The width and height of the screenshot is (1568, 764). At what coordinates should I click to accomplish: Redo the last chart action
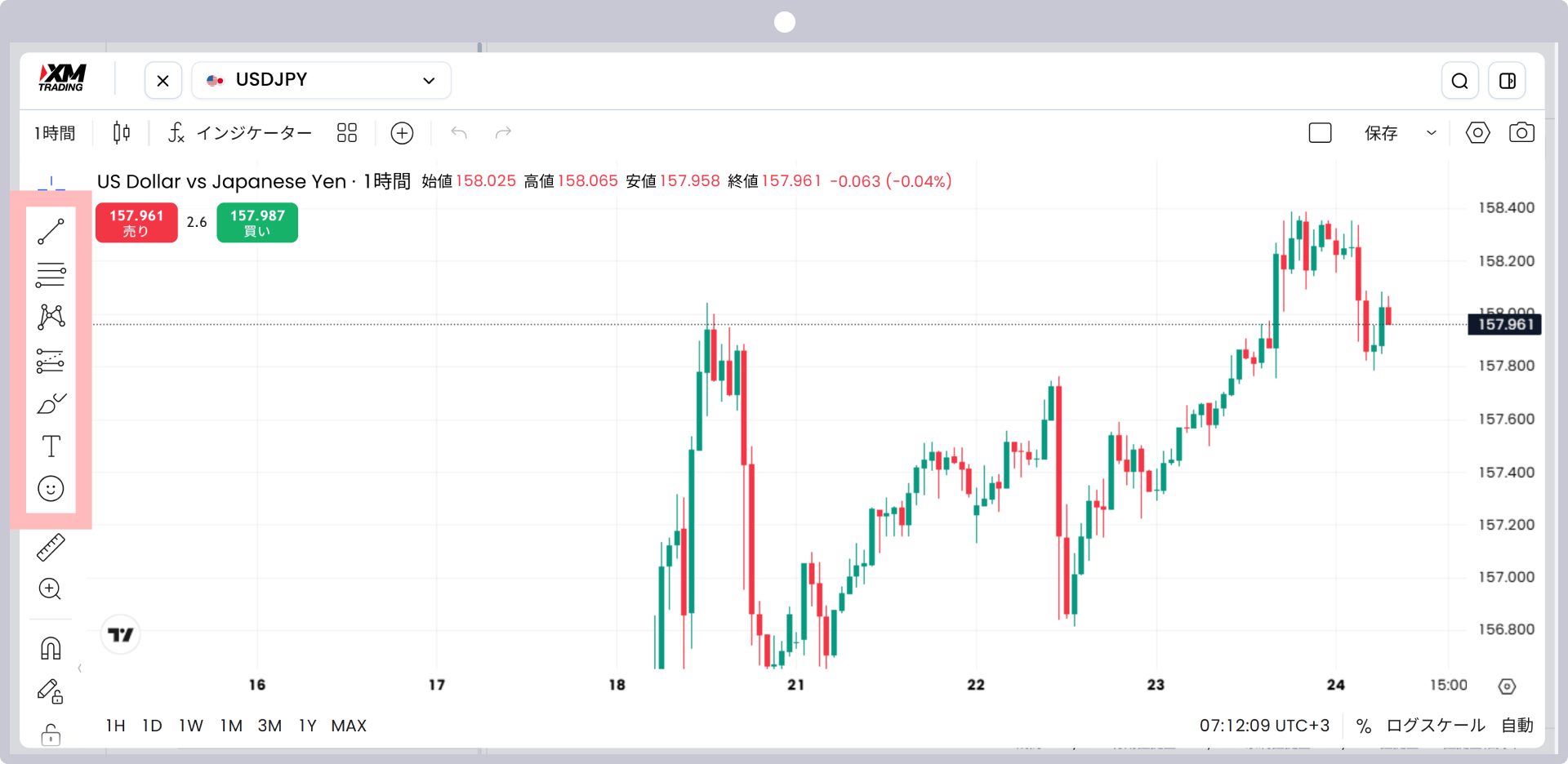[503, 133]
